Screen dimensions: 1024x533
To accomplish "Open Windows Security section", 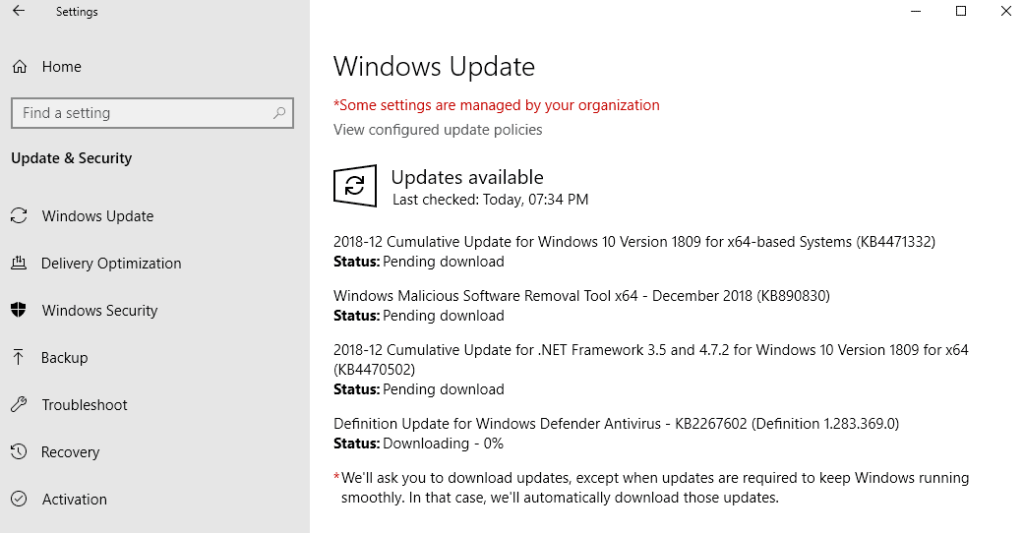I will pyautogui.click(x=99, y=310).
